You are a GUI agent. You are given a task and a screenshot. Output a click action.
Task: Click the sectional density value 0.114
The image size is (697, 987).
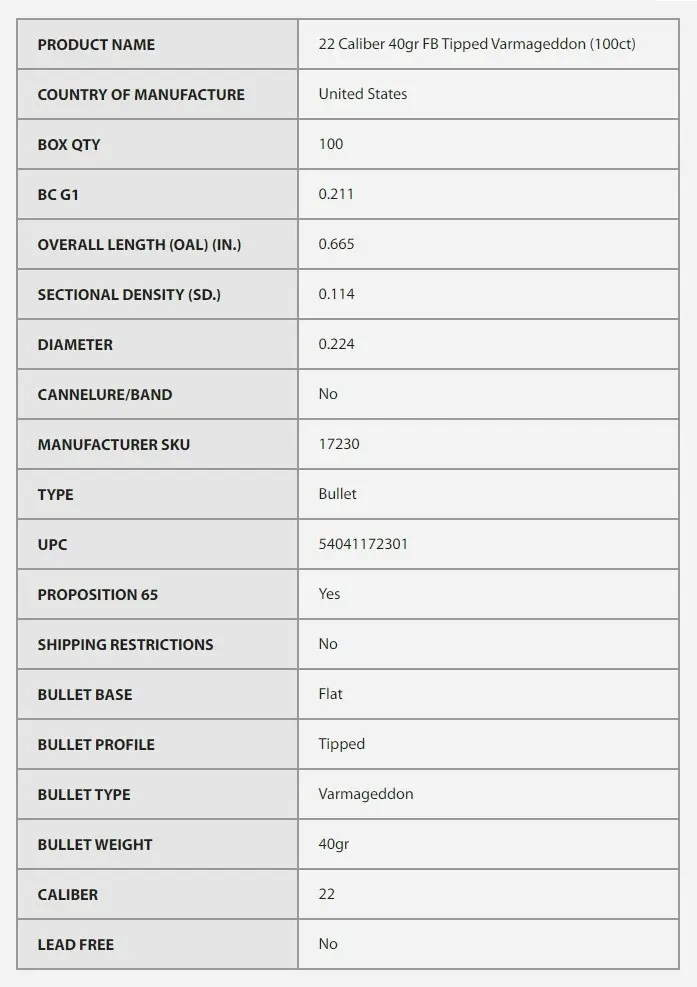click(336, 294)
